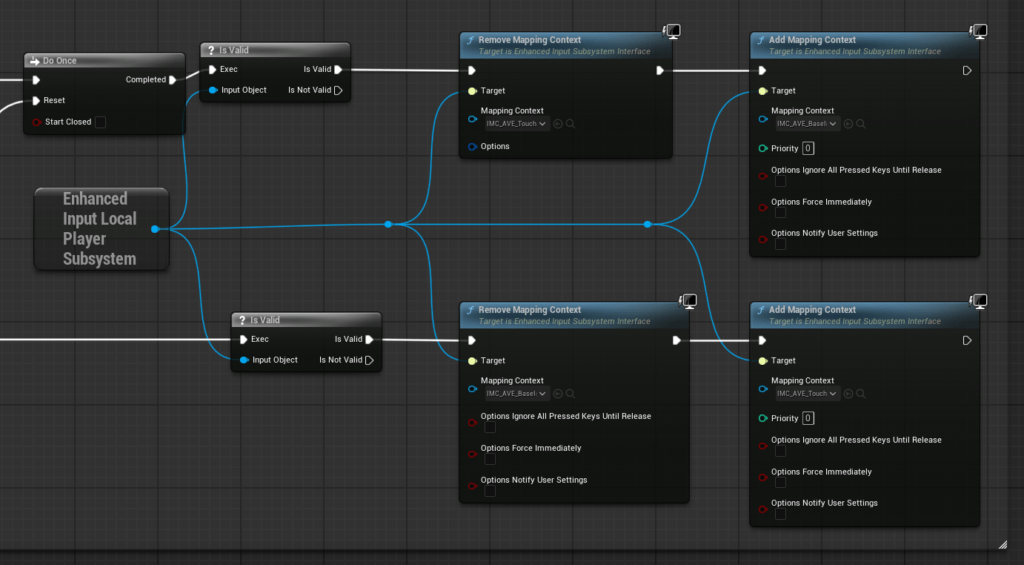The width and height of the screenshot is (1024, 565).
Task: Tick Ignore All Pressed Keys on the IMC_AVE_Basel Add node
Action: coord(780,182)
